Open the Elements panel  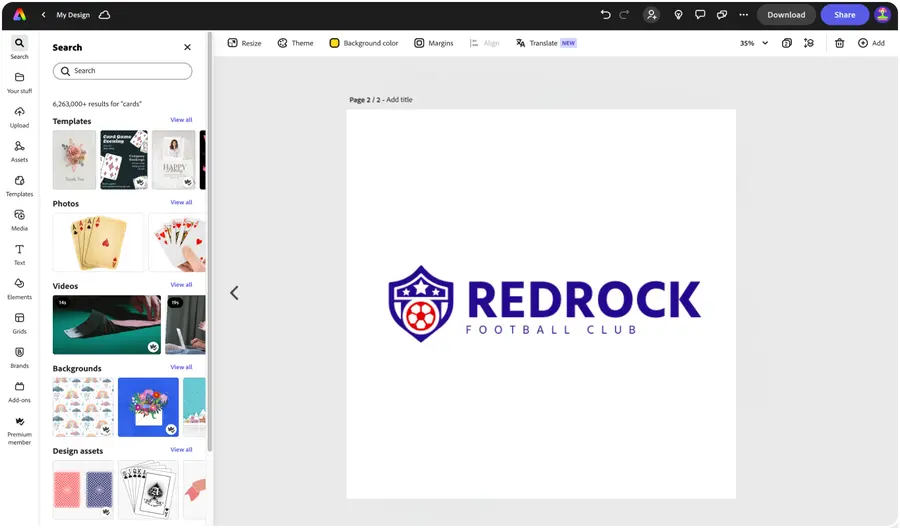point(19,288)
